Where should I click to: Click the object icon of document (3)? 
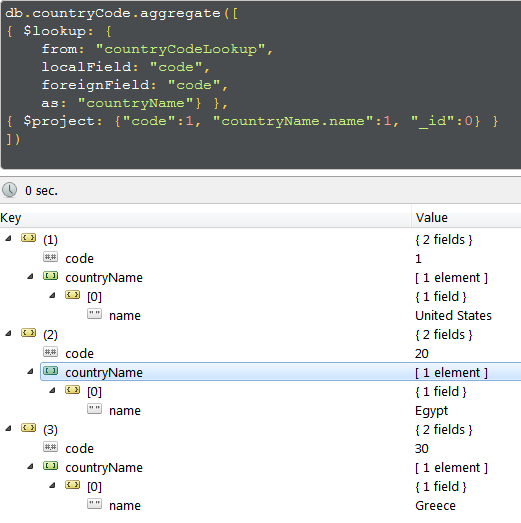pyautogui.click(x=28, y=428)
